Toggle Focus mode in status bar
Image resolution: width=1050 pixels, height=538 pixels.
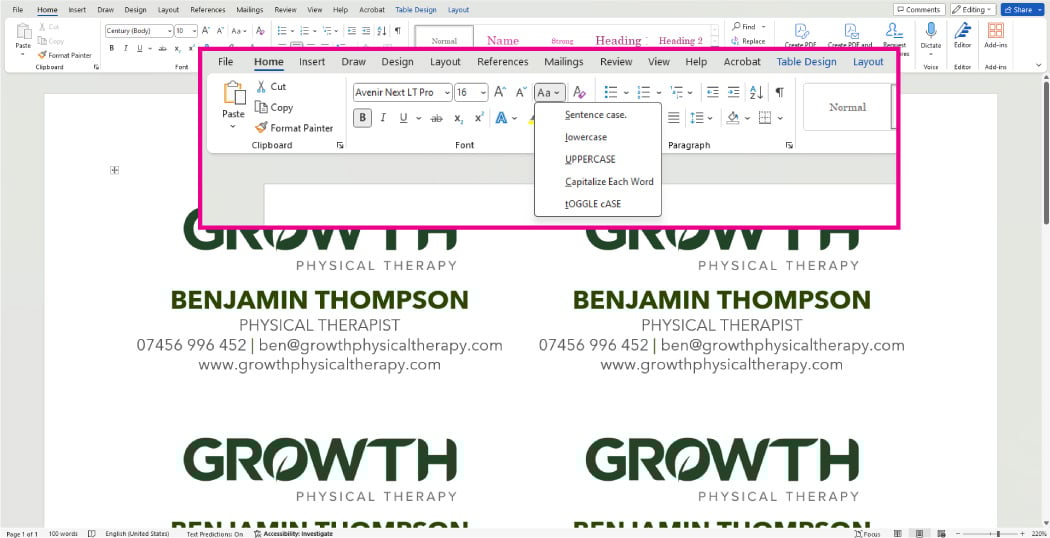[x=868, y=534]
